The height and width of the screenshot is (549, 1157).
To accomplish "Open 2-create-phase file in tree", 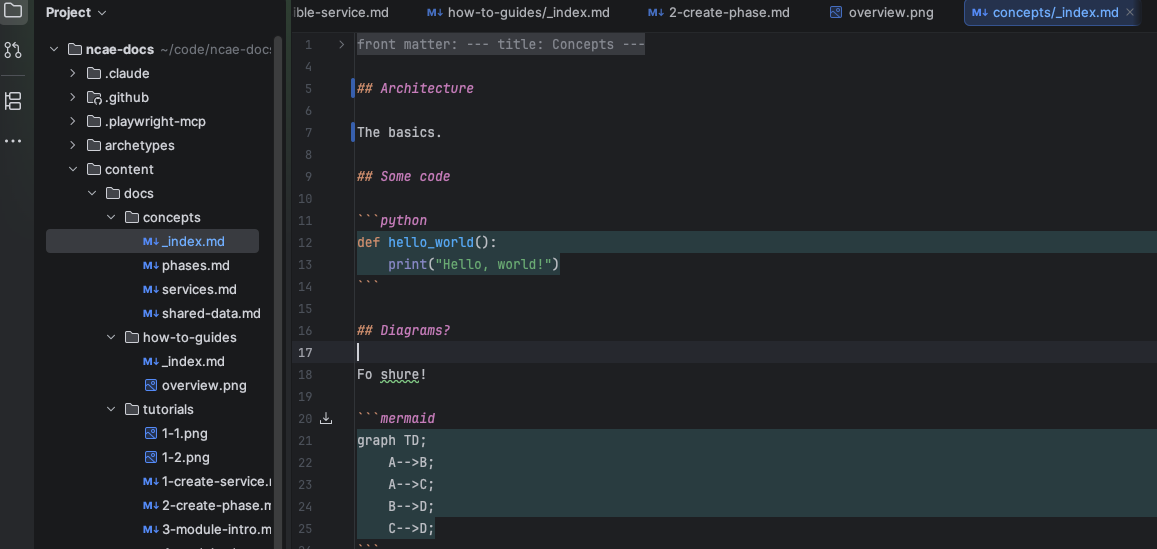I will (216, 505).
